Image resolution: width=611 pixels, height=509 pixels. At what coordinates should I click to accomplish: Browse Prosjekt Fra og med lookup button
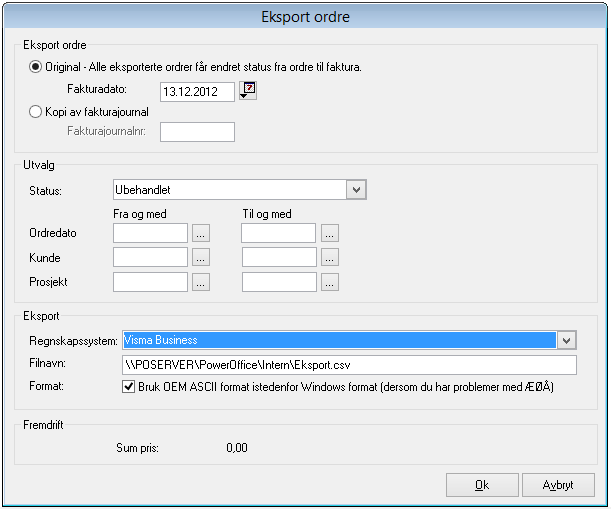201,282
